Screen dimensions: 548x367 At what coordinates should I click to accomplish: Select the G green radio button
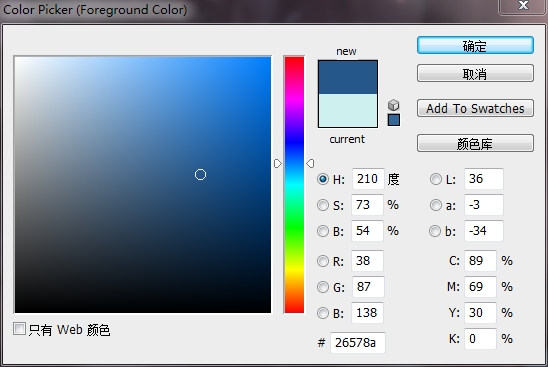point(323,287)
